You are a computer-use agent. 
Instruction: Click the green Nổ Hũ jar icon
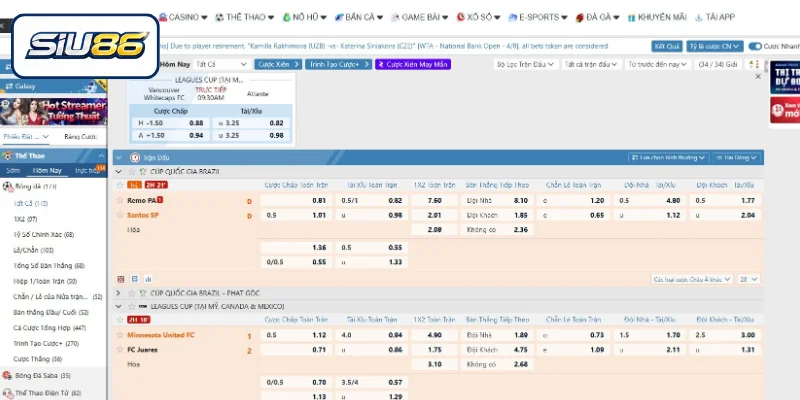click(287, 17)
